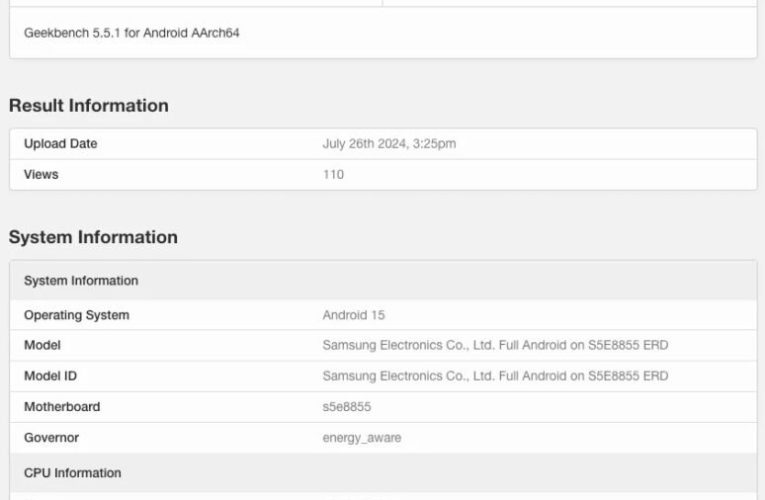Click the Samsung Electronics value in Model row

pos(494,345)
